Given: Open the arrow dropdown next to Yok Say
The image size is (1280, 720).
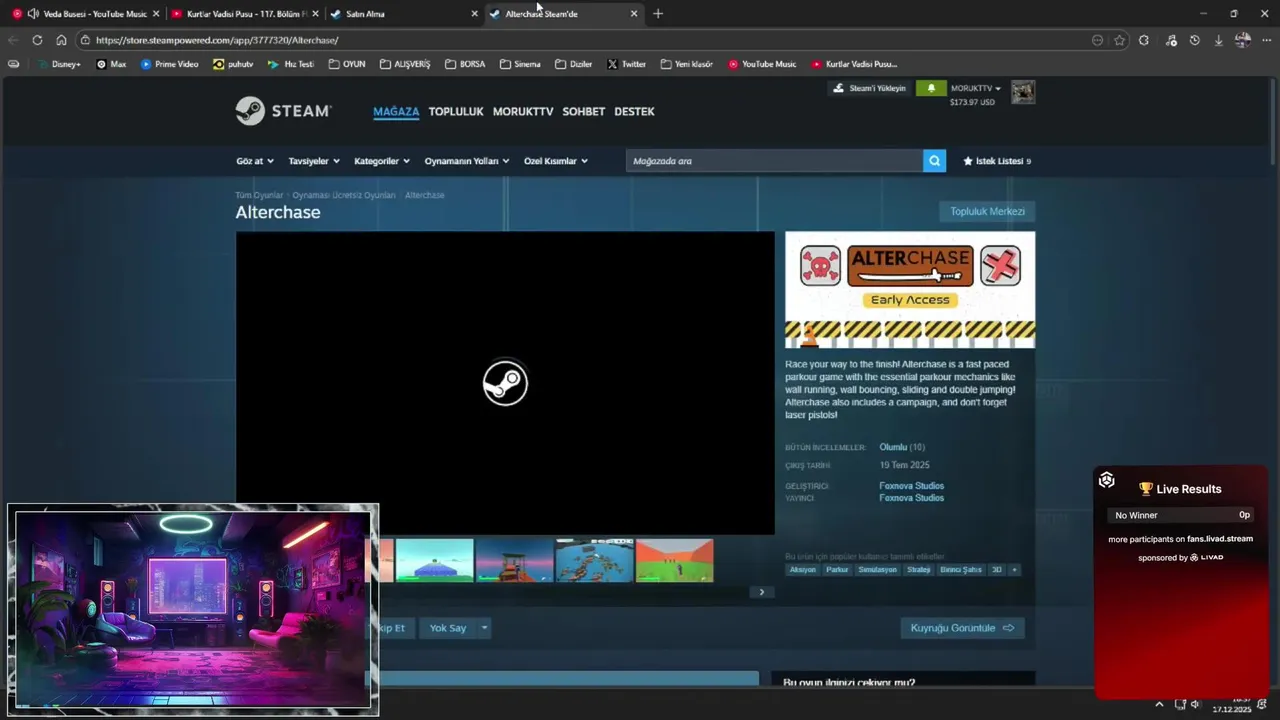Looking at the screenshot, I should 484,628.
